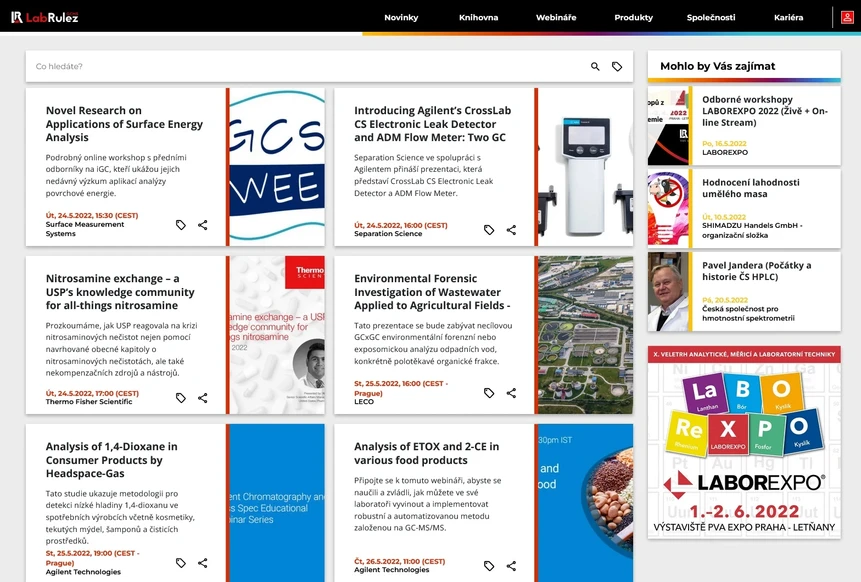Click the tag icon on the Agilent CrossLab article
This screenshot has width=861, height=582.
point(488,230)
